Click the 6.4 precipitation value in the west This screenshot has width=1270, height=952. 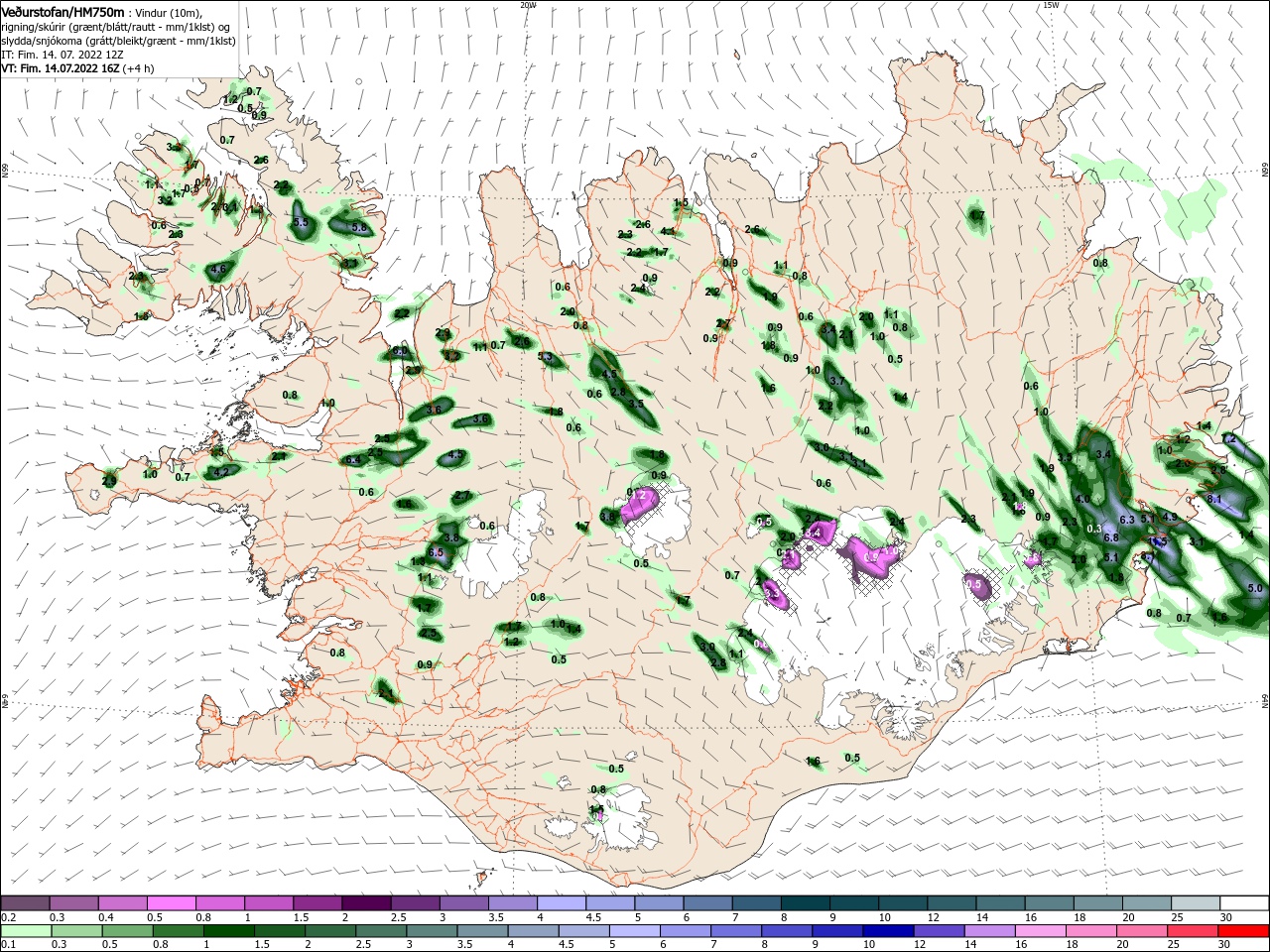[352, 460]
